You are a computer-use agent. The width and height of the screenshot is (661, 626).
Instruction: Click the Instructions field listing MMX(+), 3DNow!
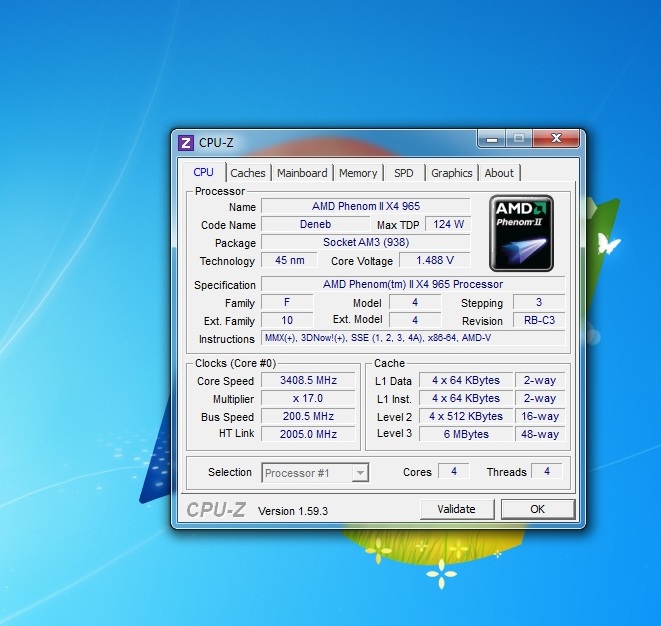tap(413, 338)
